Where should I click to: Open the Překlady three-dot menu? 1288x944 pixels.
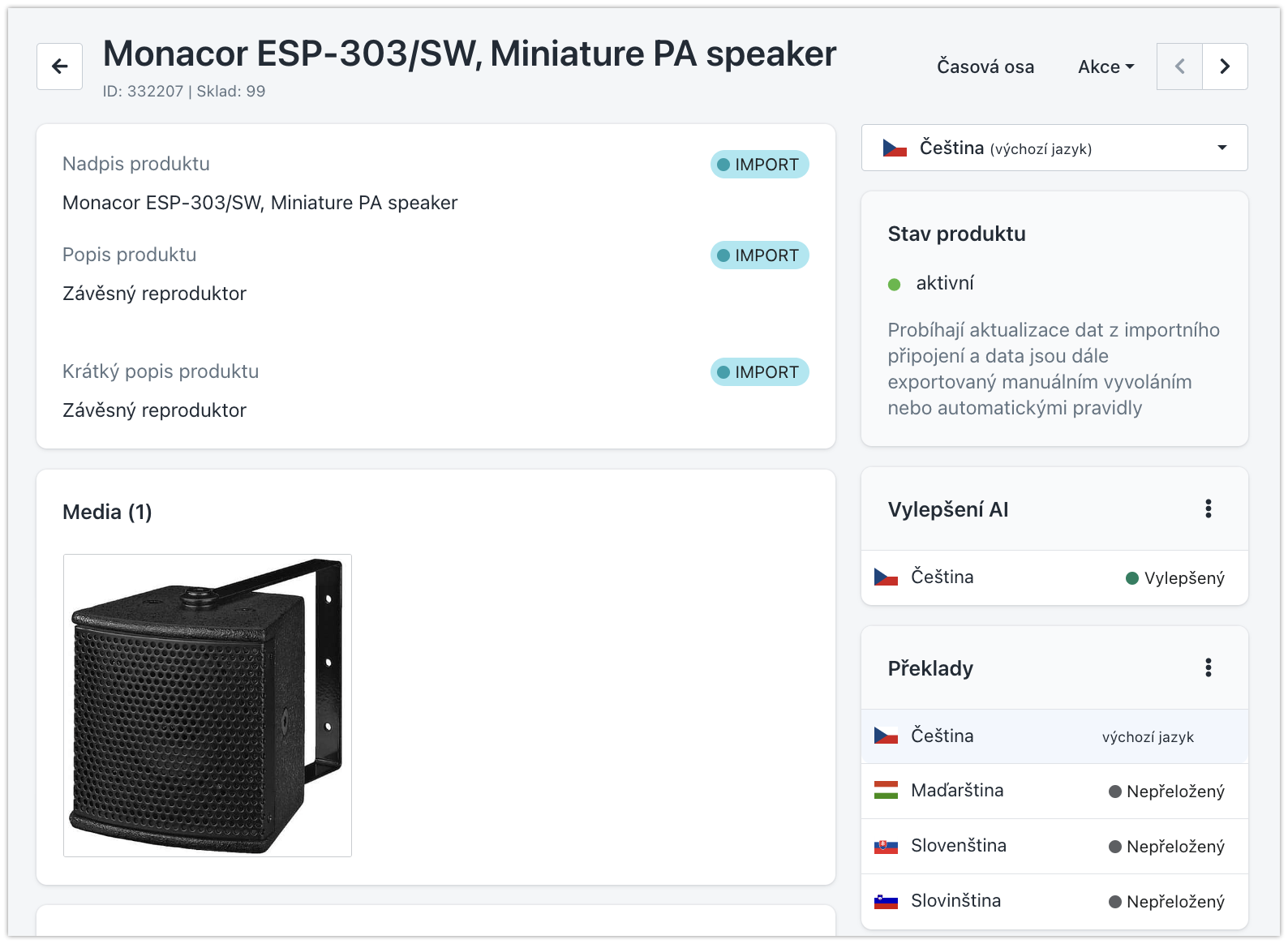point(1209,667)
